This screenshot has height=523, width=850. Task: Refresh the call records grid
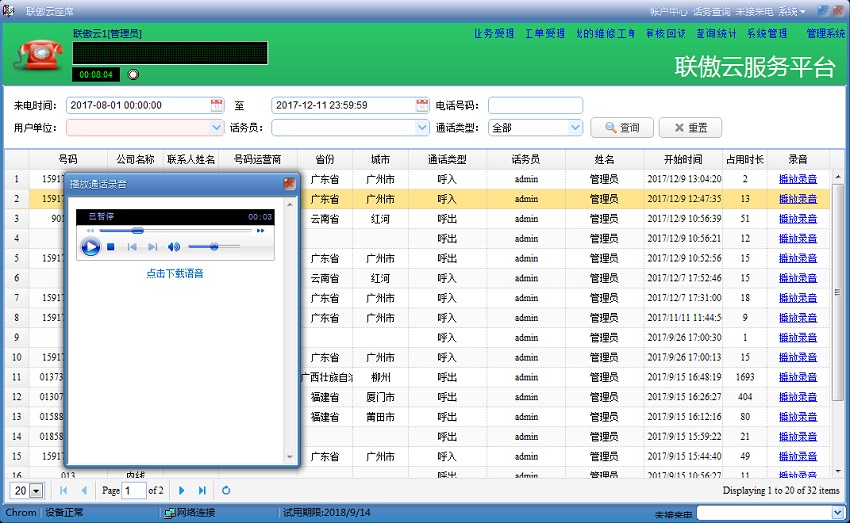coord(226,491)
